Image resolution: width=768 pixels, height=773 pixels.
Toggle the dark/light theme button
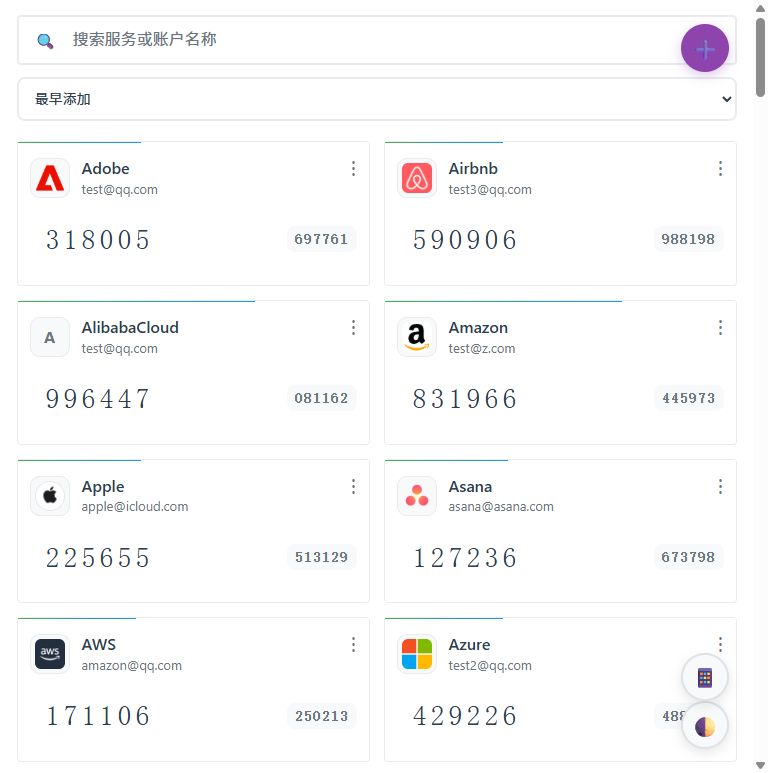click(705, 726)
